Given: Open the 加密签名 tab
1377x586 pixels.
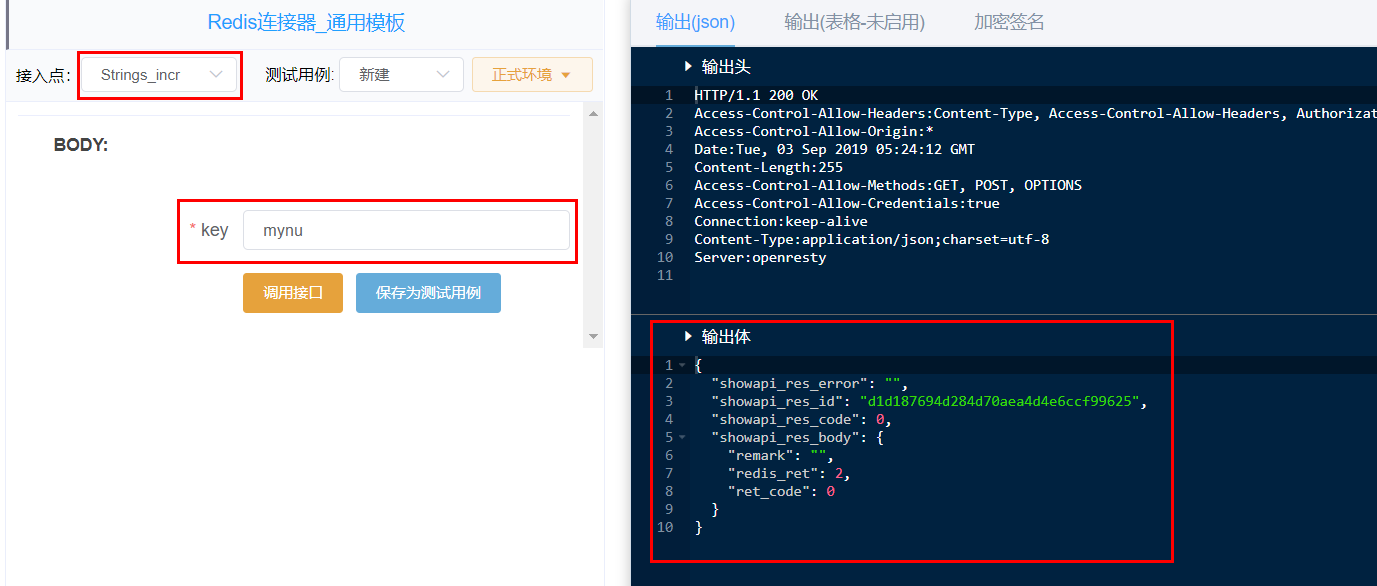Looking at the screenshot, I should pos(1009,23).
